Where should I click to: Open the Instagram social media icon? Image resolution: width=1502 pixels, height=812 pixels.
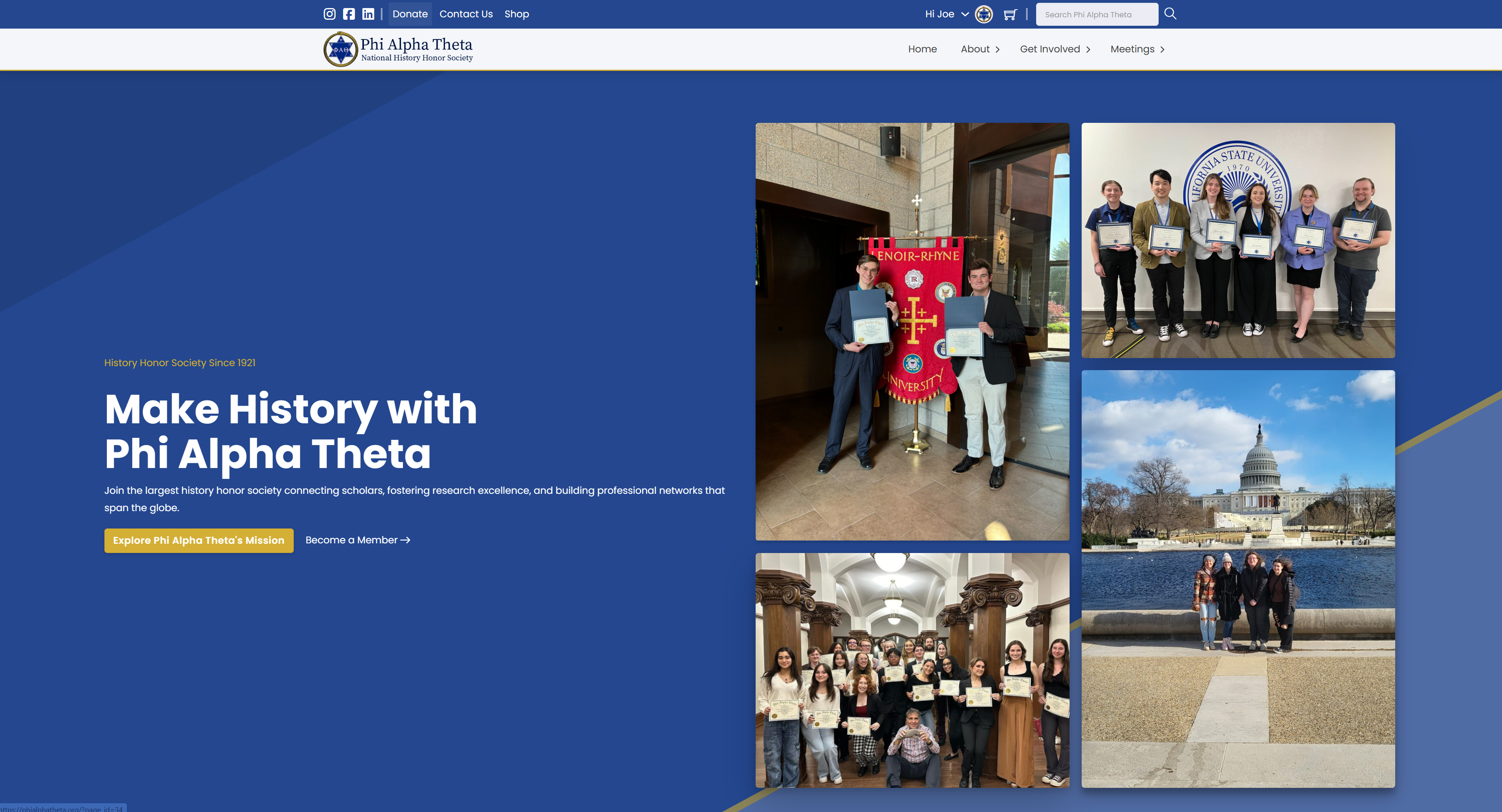point(329,13)
